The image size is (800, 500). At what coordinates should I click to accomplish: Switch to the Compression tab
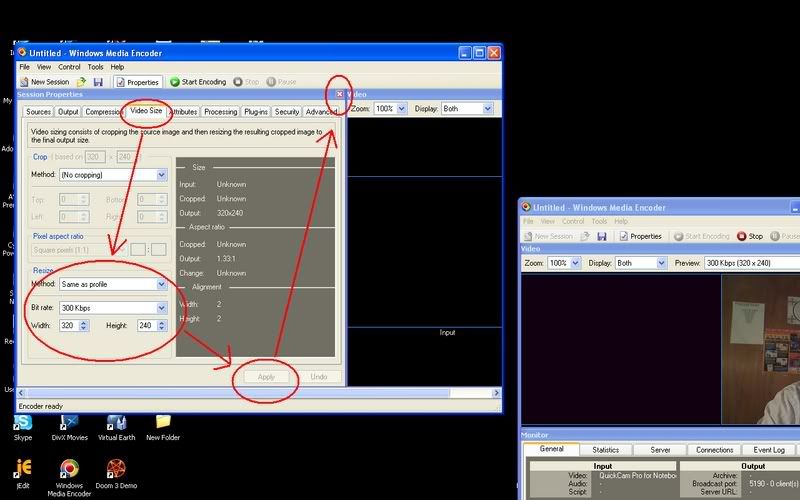[x=103, y=112]
